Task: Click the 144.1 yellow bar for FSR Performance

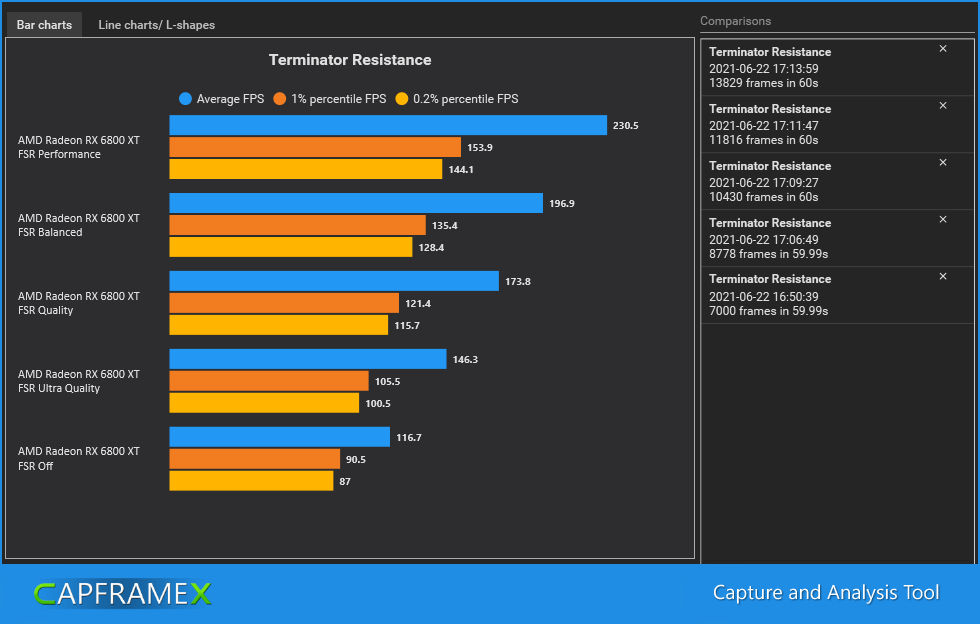Action: [x=306, y=169]
